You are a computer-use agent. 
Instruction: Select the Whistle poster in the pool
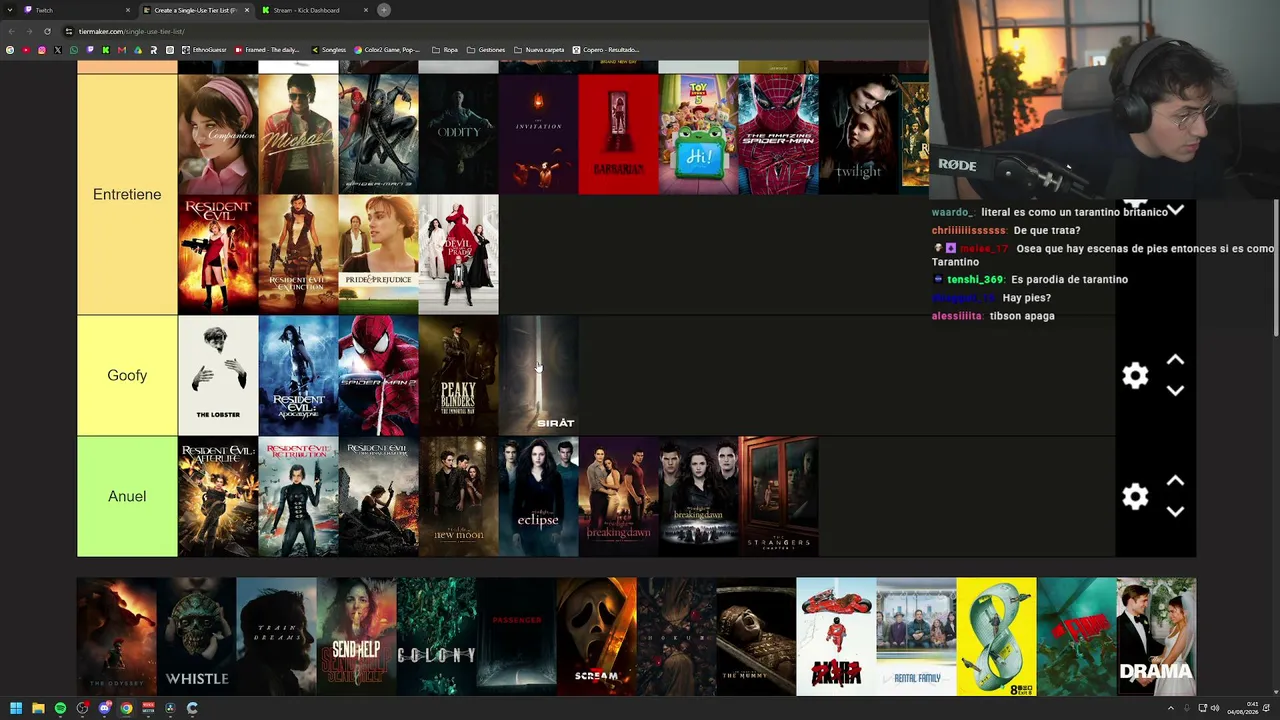point(197,637)
